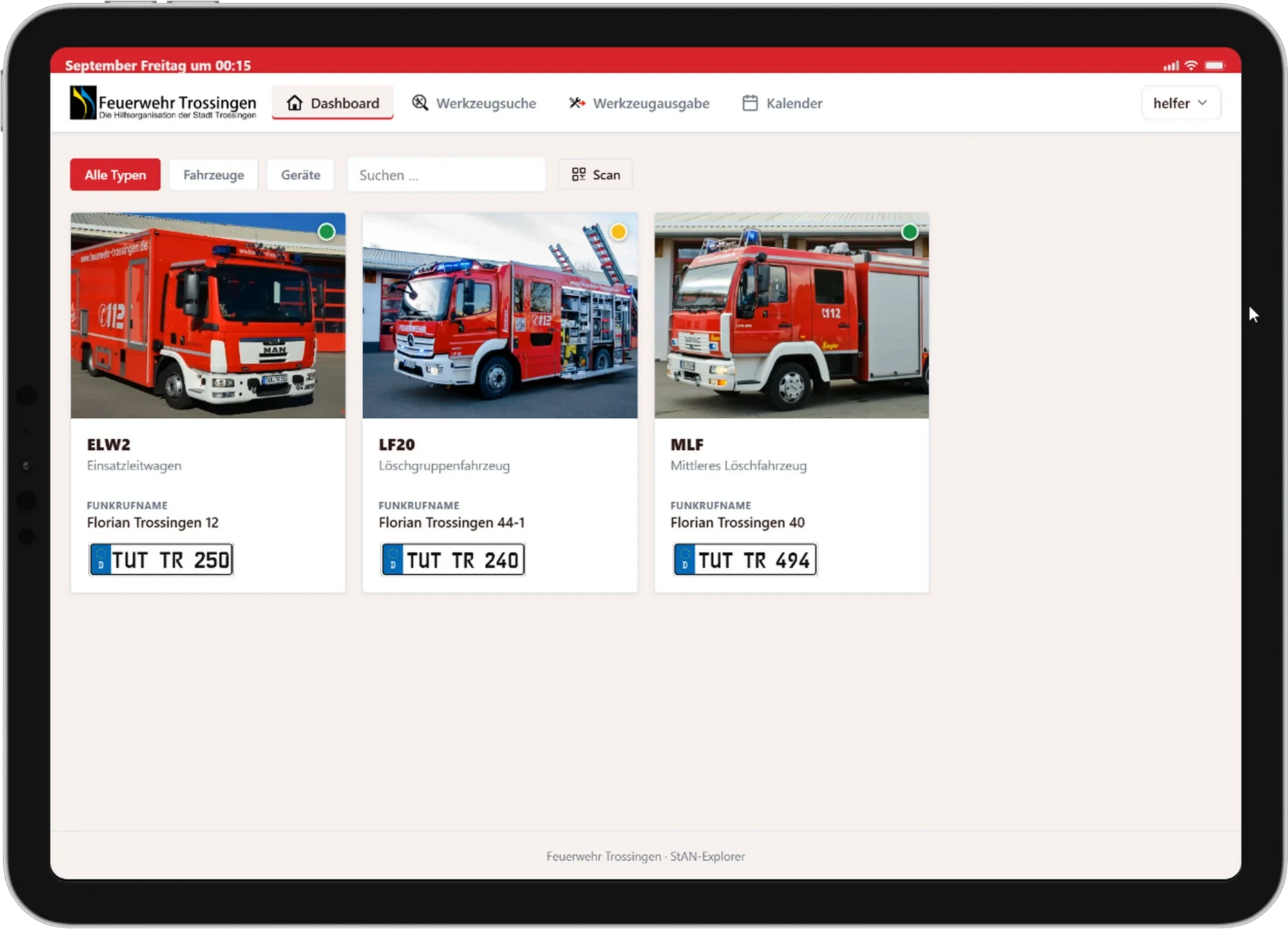Image resolution: width=1288 pixels, height=929 pixels.
Task: Click the ELW2 card title
Action: (109, 444)
